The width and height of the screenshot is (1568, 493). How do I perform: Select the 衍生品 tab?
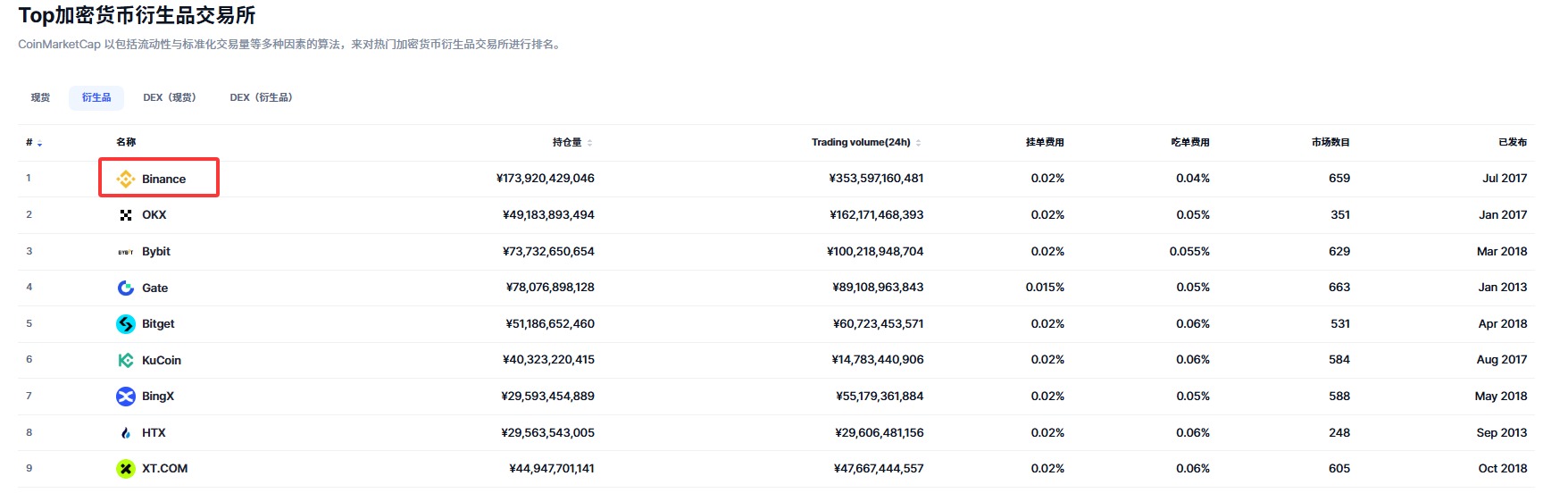click(x=96, y=97)
